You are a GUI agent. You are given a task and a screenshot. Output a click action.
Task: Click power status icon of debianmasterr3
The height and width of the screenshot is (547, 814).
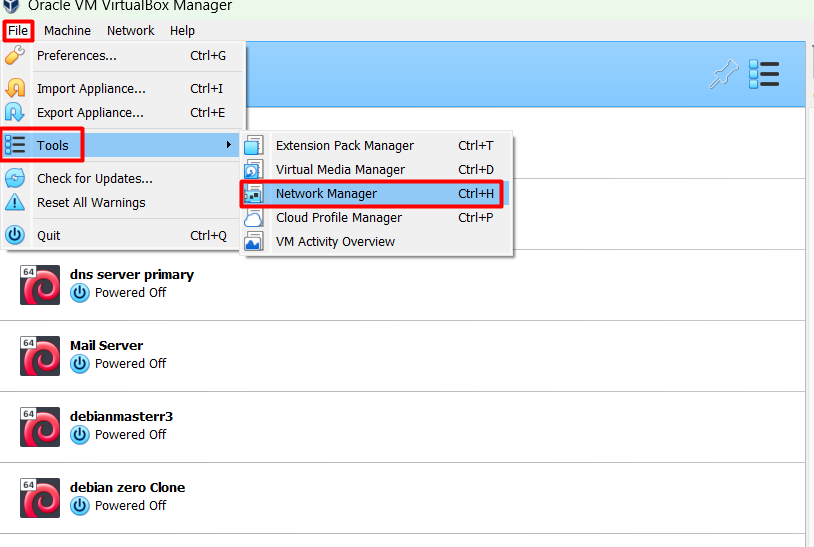80,435
